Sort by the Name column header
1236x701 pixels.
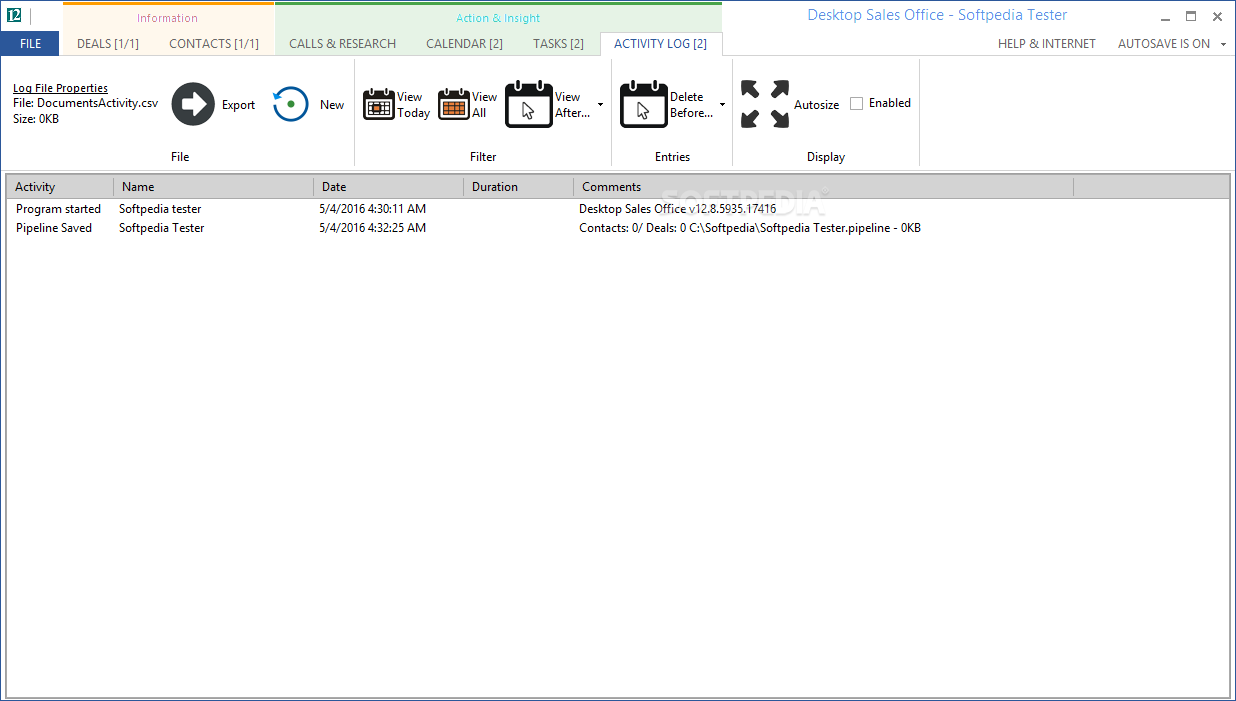(213, 187)
